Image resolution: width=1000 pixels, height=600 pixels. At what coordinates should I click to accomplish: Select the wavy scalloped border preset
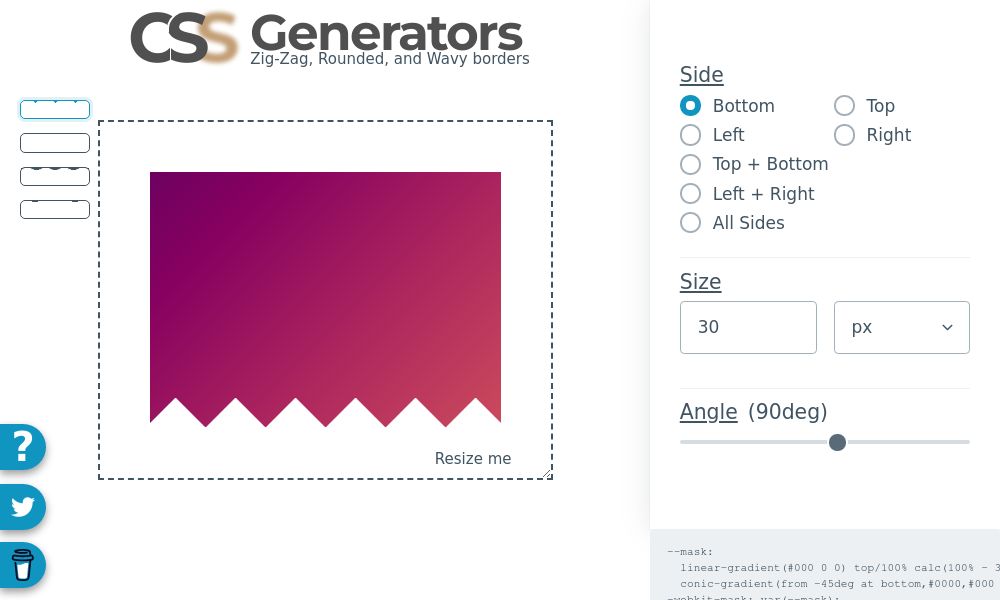coord(55,176)
